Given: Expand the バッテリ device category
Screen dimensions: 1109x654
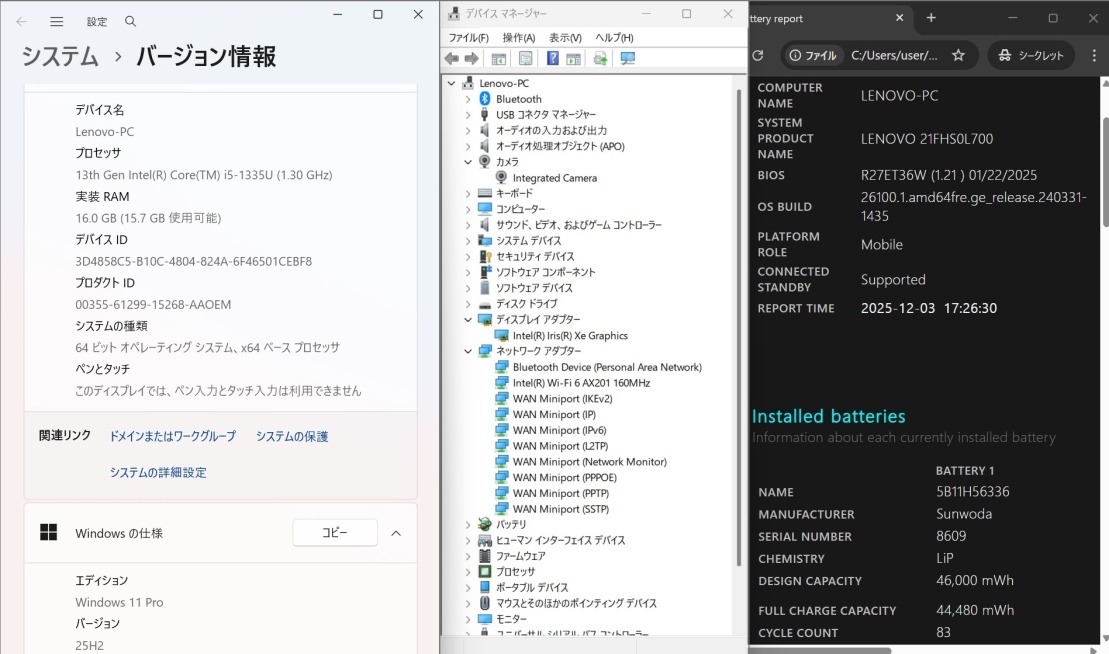Looking at the screenshot, I should [x=467, y=524].
